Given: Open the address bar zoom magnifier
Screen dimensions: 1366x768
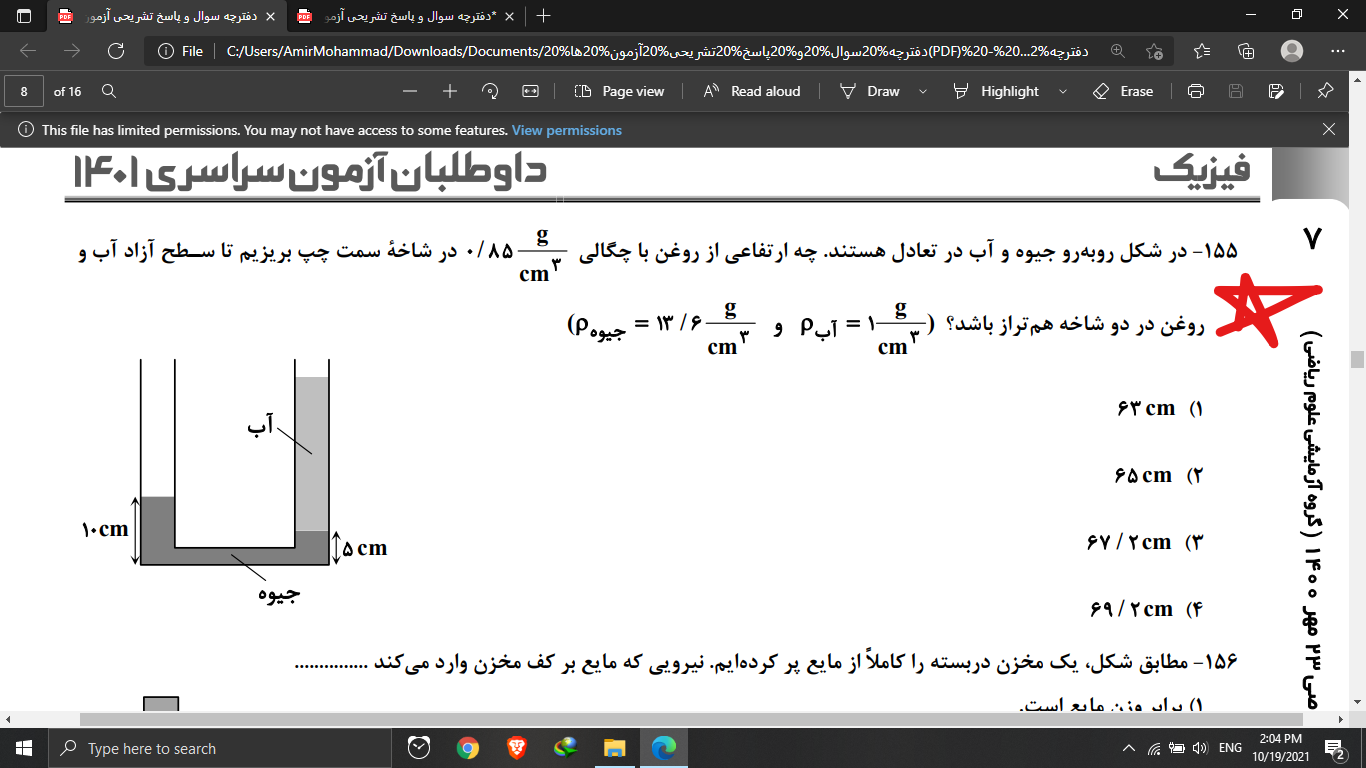Looking at the screenshot, I should pos(1118,51).
